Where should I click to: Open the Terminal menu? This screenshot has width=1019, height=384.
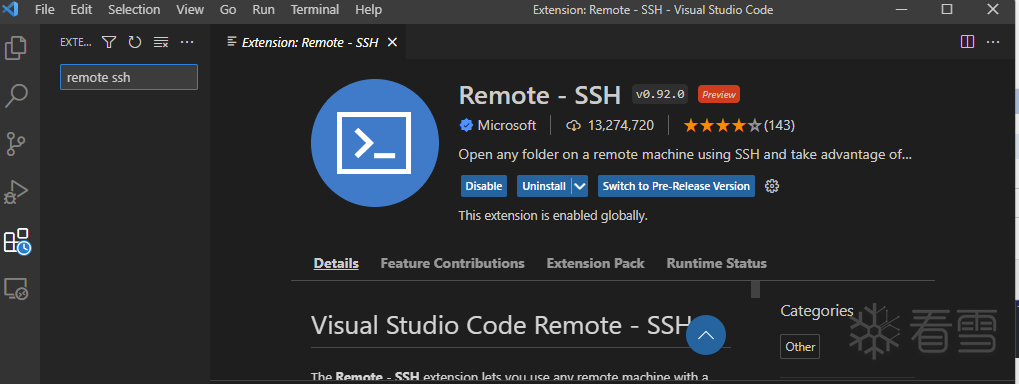pyautogui.click(x=315, y=10)
